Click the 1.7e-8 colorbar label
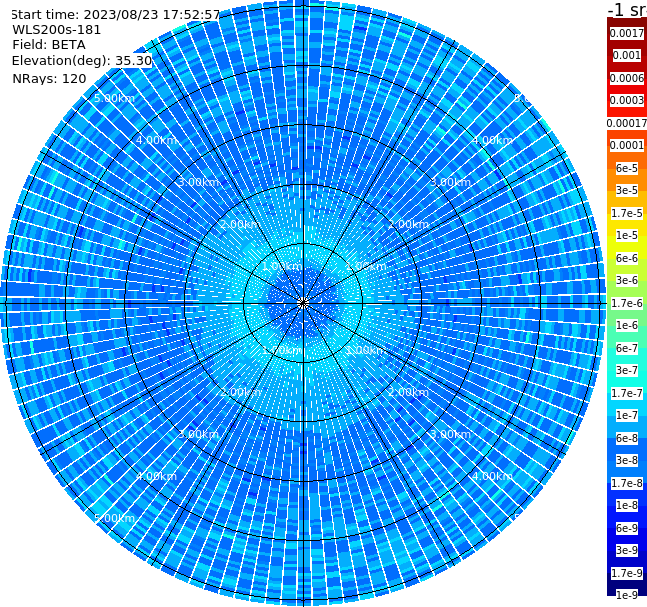The height and width of the screenshot is (607, 647). tap(627, 483)
